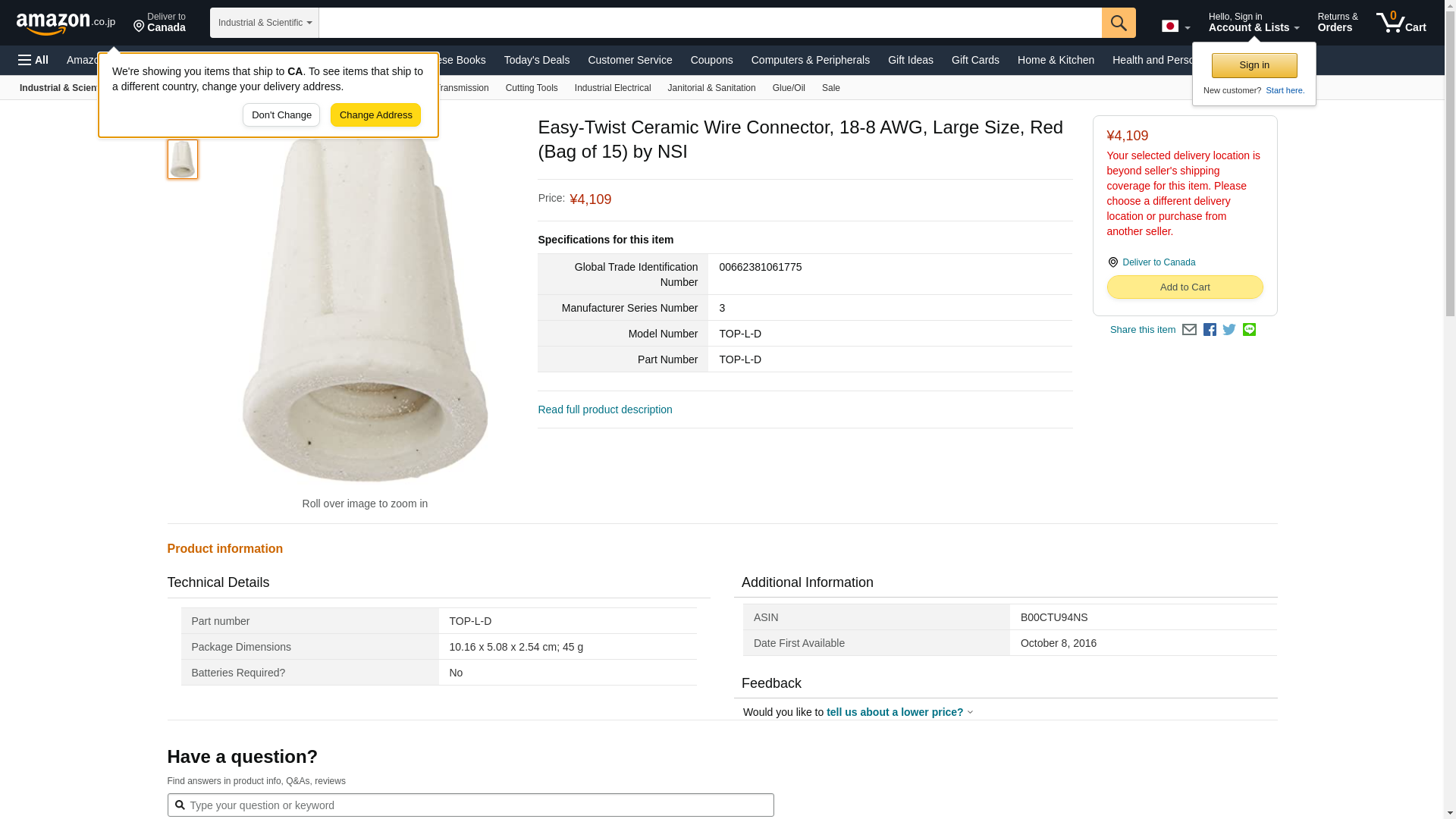The height and width of the screenshot is (819, 1456).
Task: Share item on Facebook icon
Action: [1210, 330]
